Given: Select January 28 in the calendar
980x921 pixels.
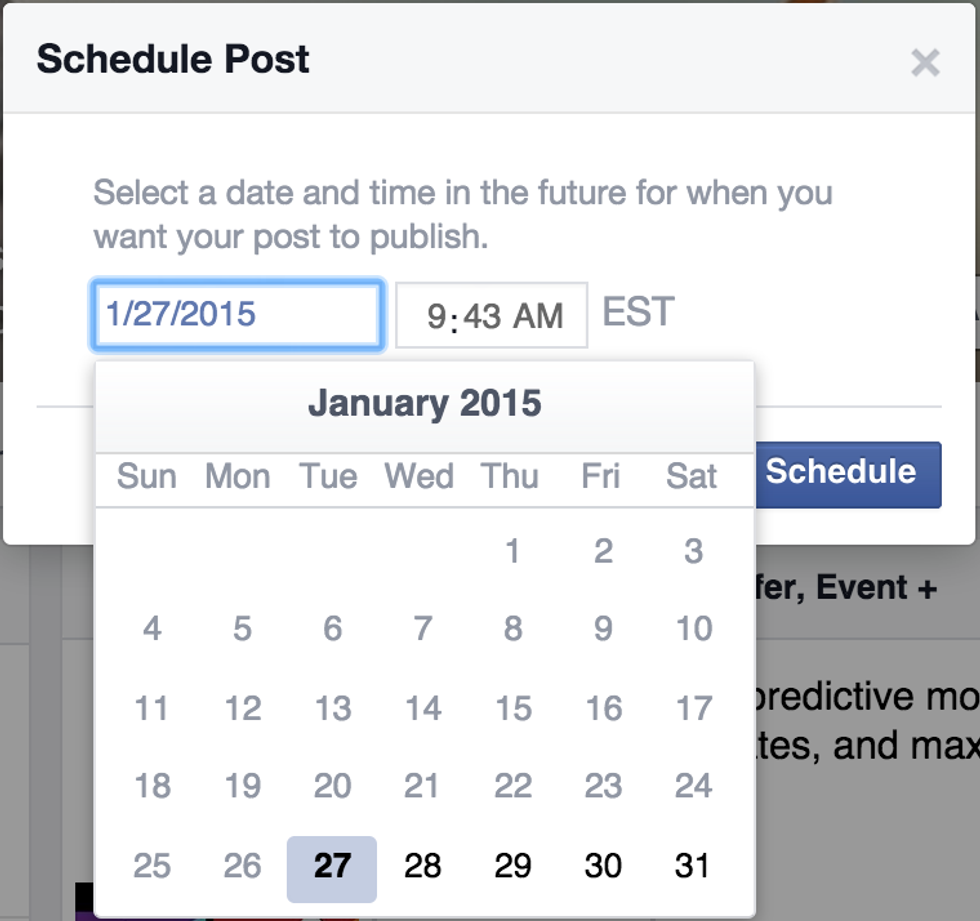Looking at the screenshot, I should pos(422,866).
